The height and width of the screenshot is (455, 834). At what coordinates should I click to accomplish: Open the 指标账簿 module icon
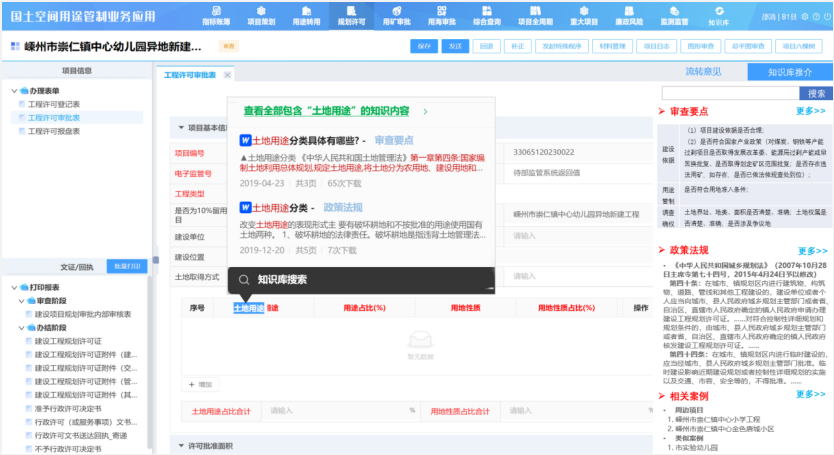(215, 15)
